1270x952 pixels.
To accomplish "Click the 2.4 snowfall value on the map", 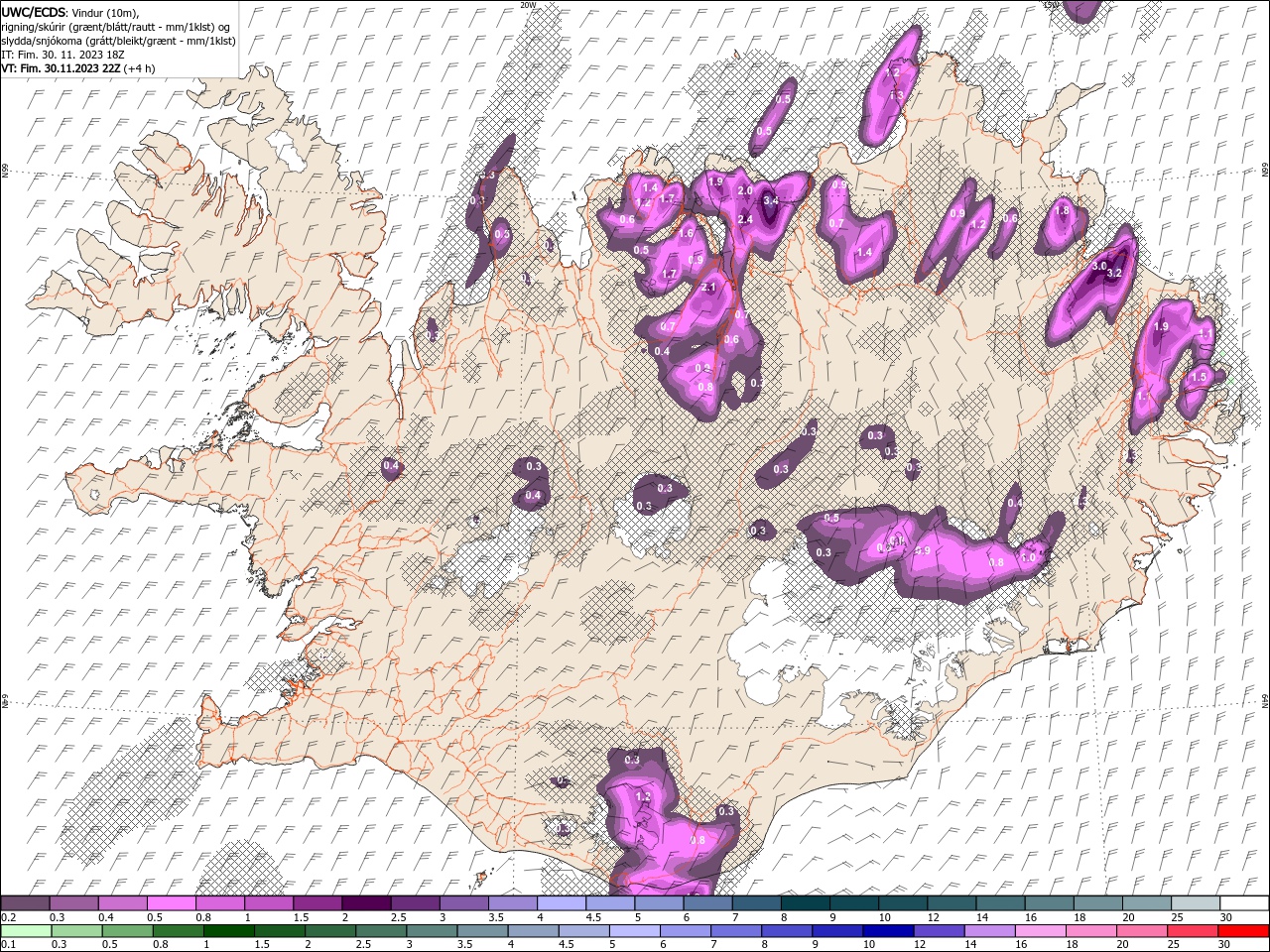I will (745, 220).
